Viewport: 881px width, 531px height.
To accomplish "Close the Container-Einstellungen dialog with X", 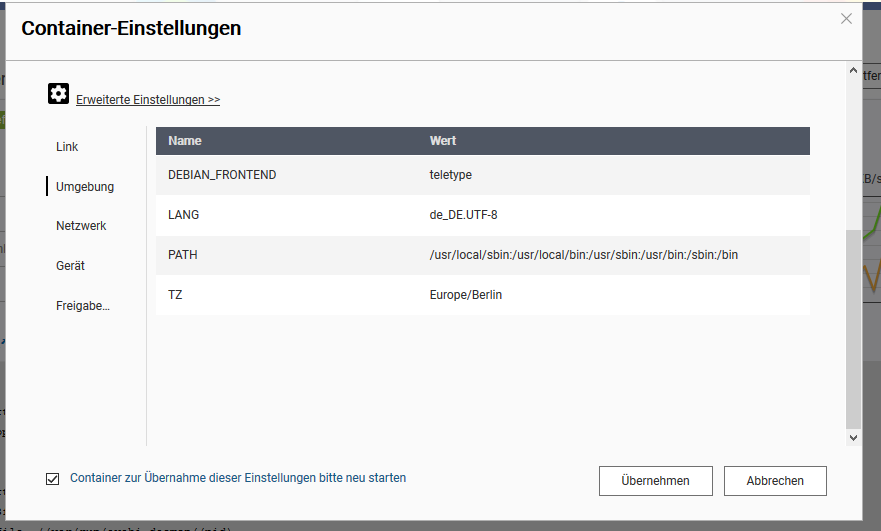I will click(x=846, y=19).
